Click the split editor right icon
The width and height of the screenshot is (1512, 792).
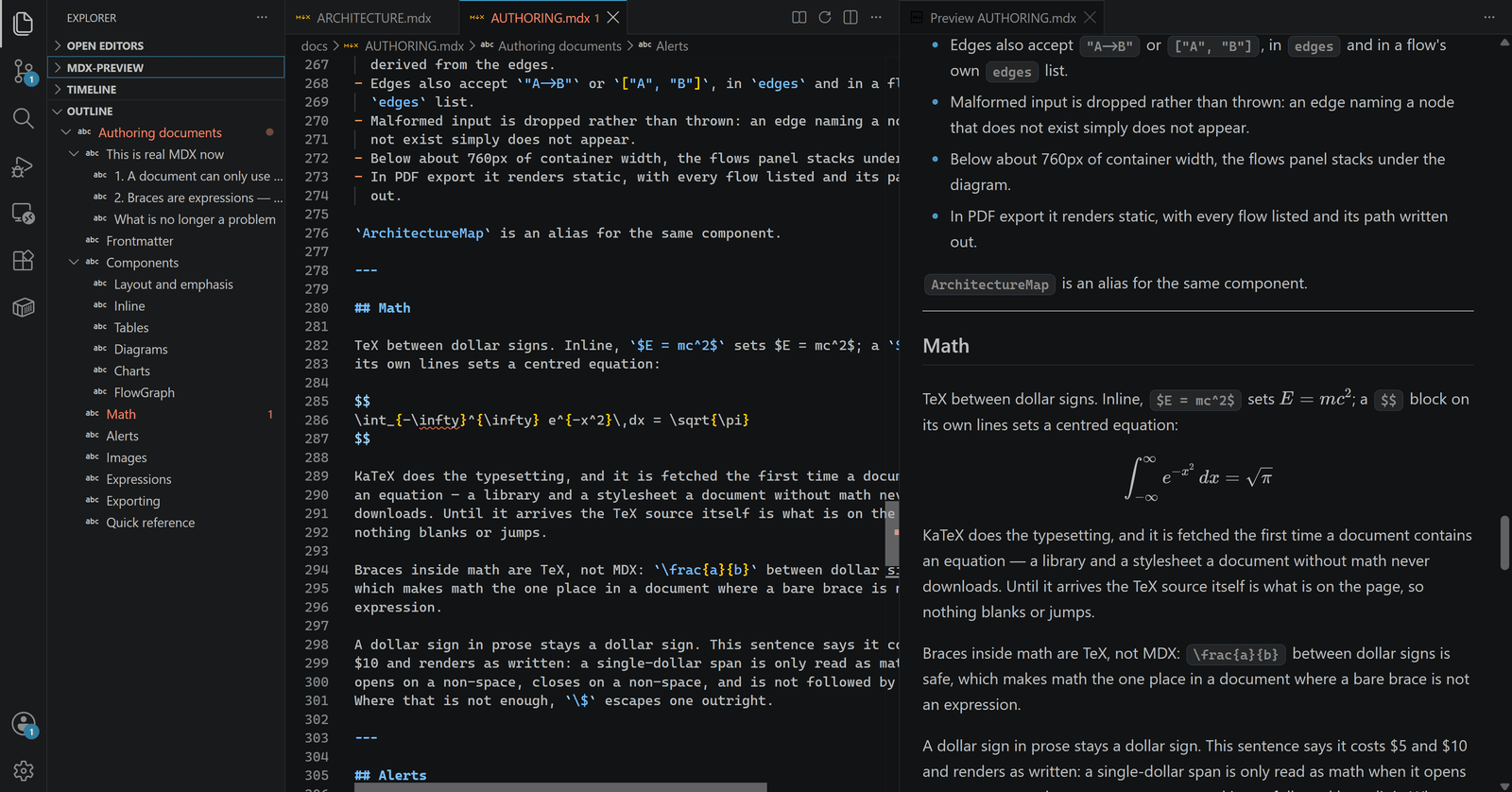click(x=850, y=18)
